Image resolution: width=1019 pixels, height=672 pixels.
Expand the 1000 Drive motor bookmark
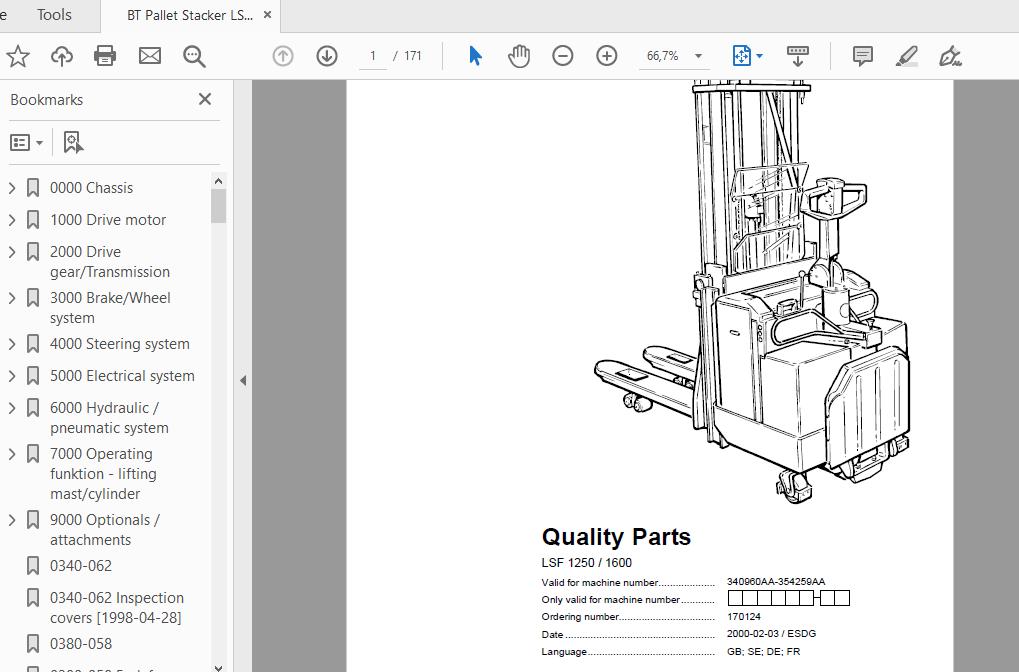pyautogui.click(x=12, y=220)
